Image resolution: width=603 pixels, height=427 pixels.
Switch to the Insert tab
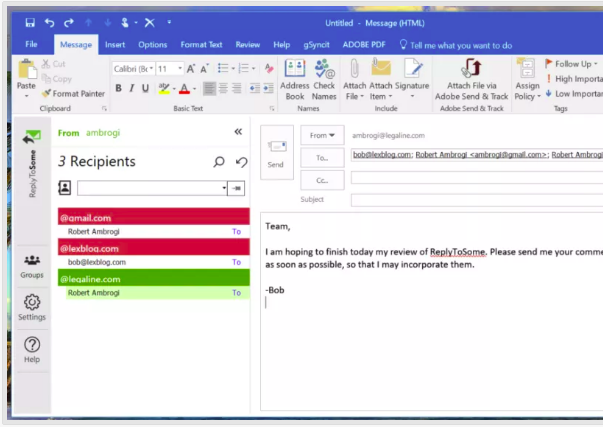[115, 45]
